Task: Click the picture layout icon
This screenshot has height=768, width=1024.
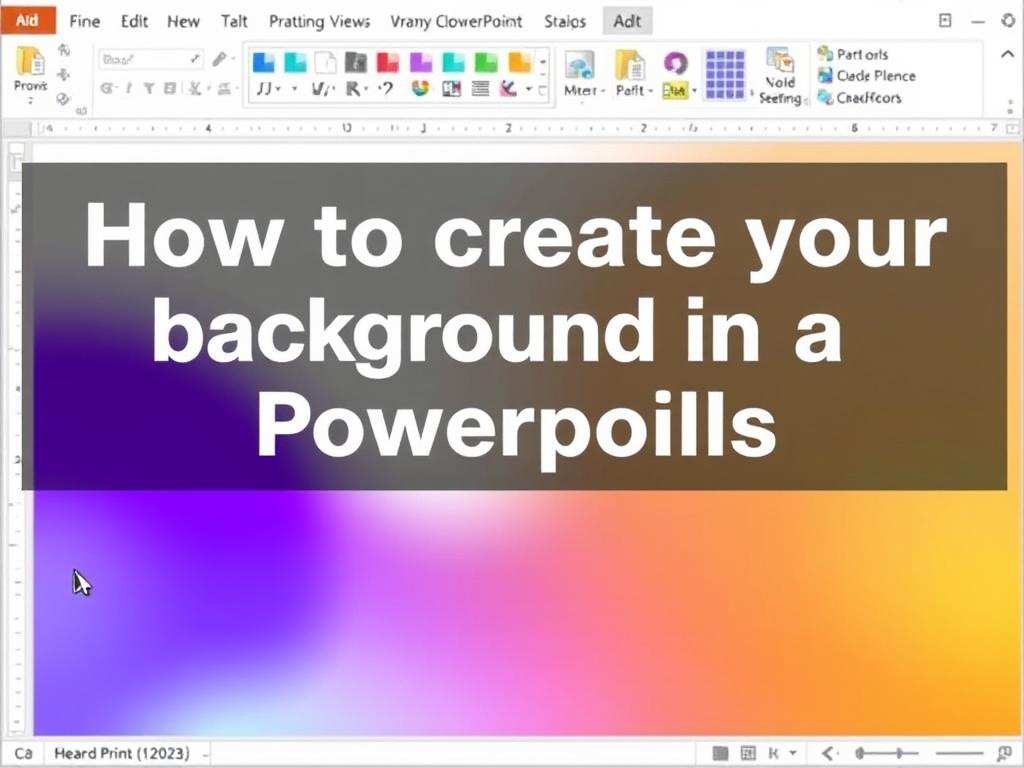Action: (x=451, y=88)
